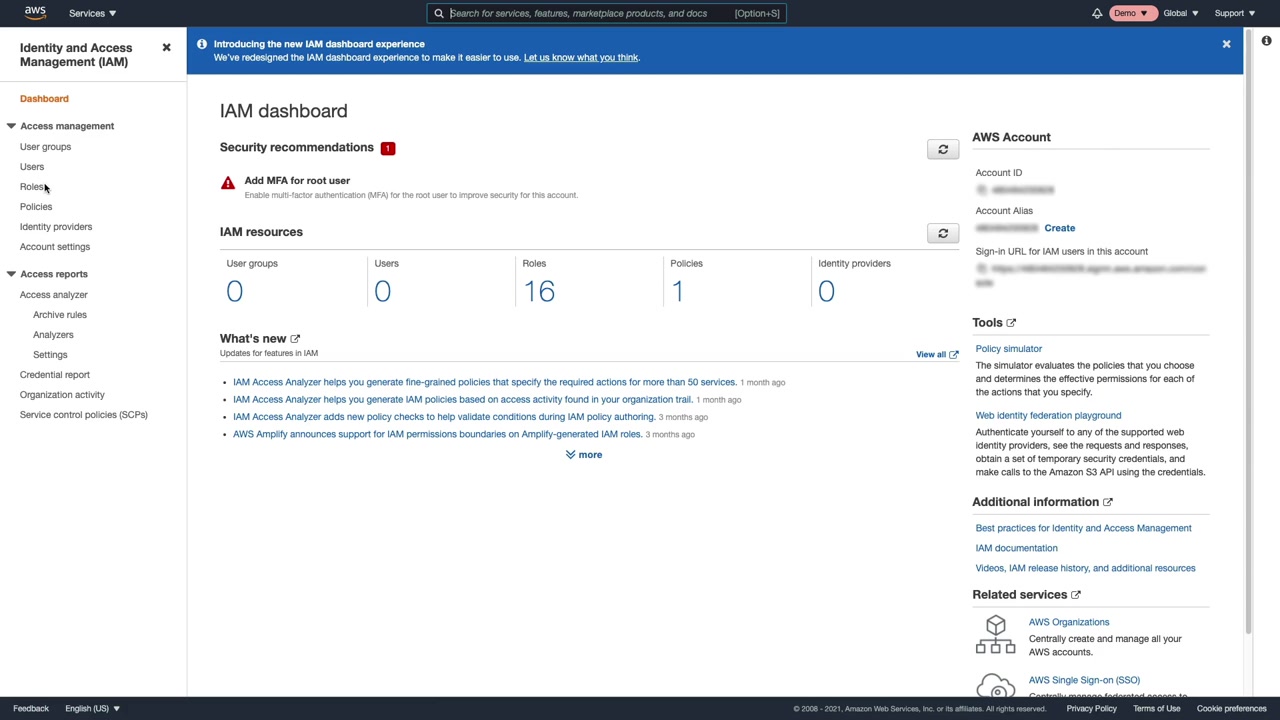Open the Global region dropdown
Image resolution: width=1280 pixels, height=720 pixels.
click(x=1181, y=13)
